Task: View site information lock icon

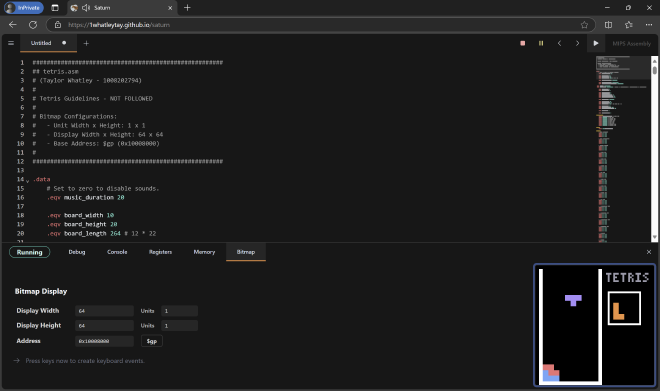Action: click(58, 25)
